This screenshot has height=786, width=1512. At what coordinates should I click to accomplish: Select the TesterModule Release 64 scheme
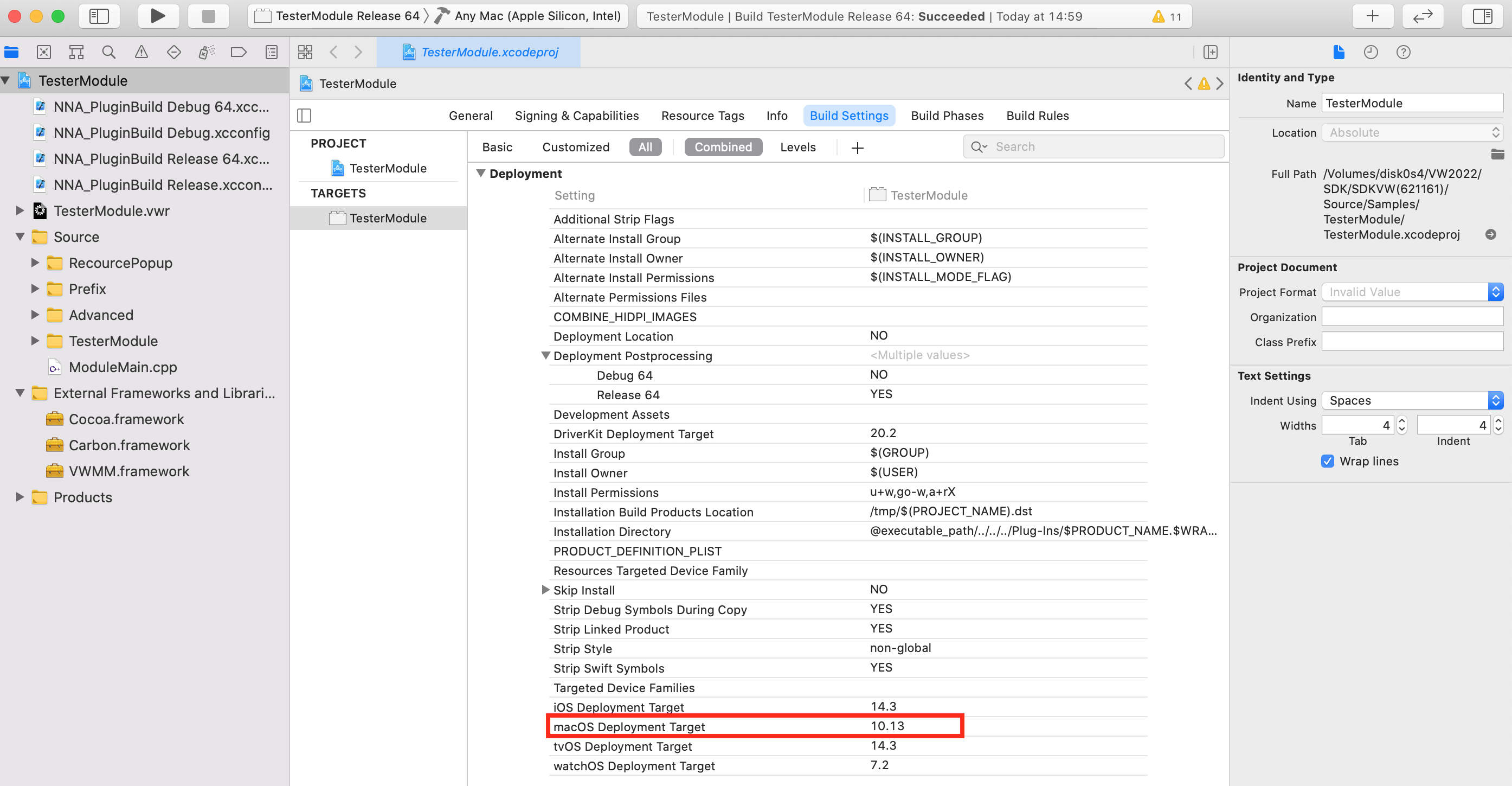pos(338,16)
